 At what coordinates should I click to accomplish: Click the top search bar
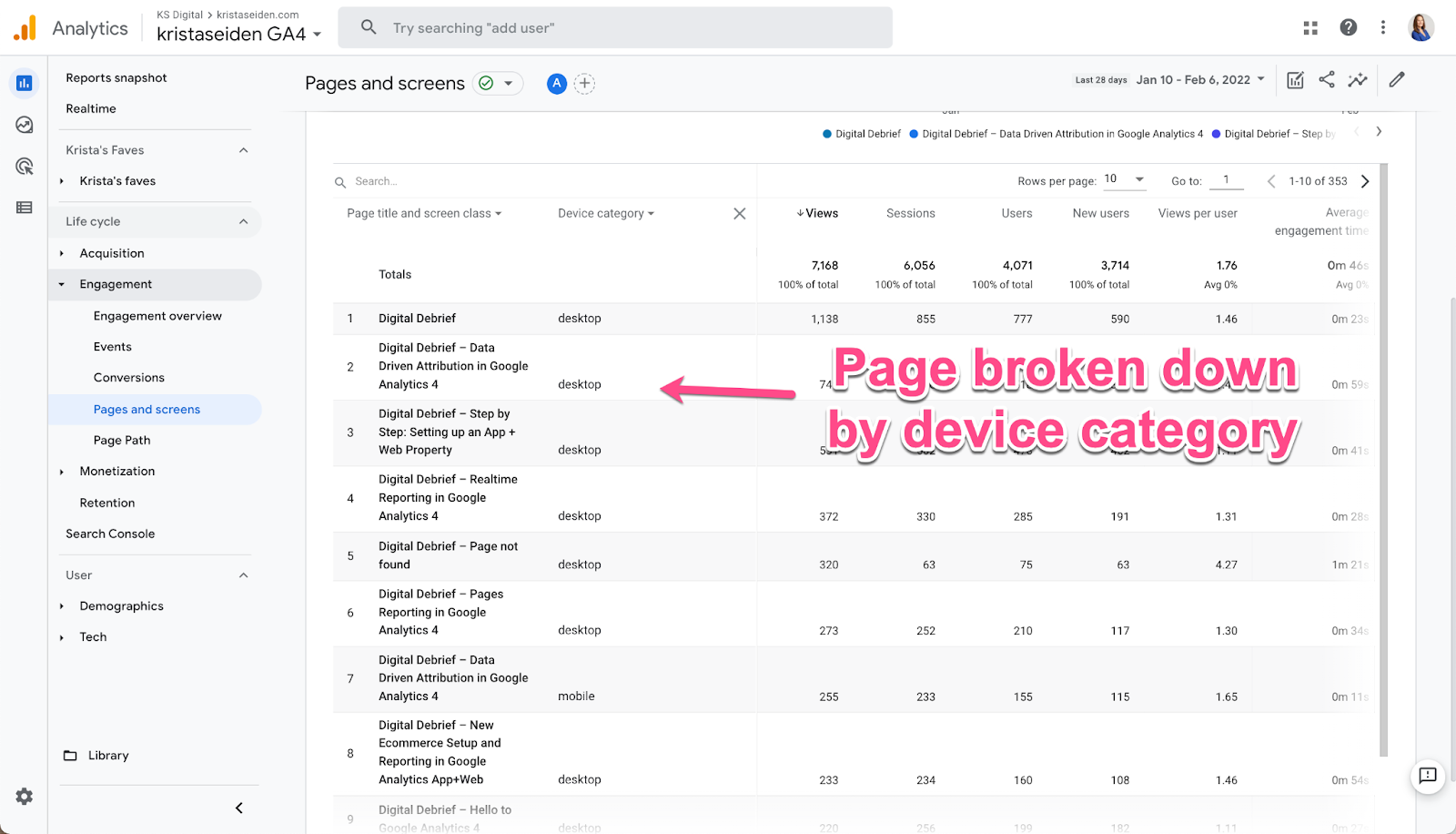(615, 28)
